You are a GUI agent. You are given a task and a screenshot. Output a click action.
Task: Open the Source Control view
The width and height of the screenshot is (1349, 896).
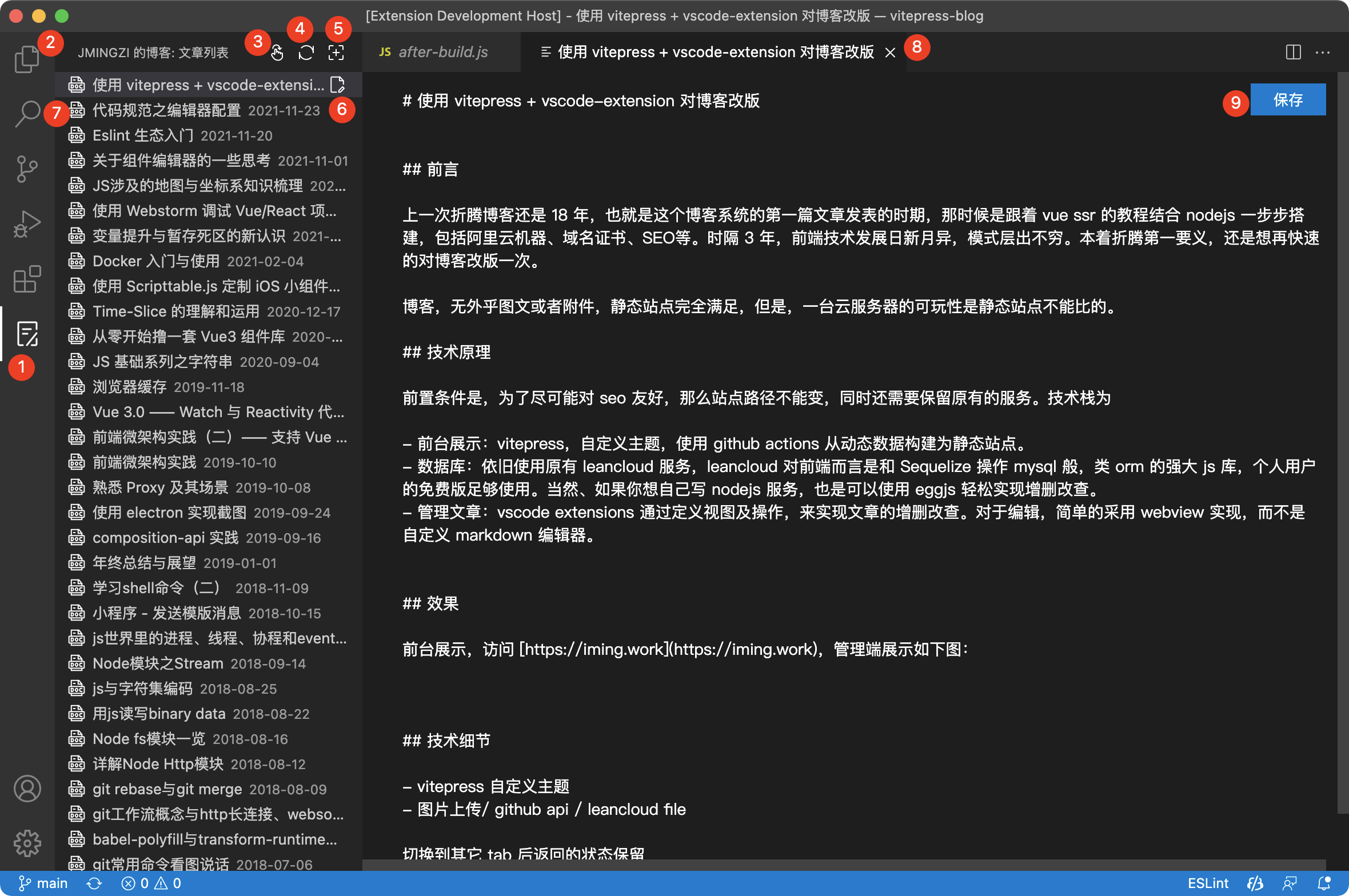[26, 169]
